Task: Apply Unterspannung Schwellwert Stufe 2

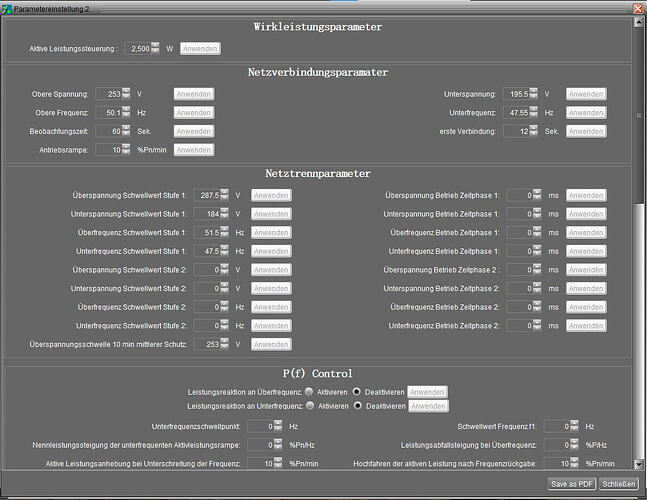Action: [271, 288]
